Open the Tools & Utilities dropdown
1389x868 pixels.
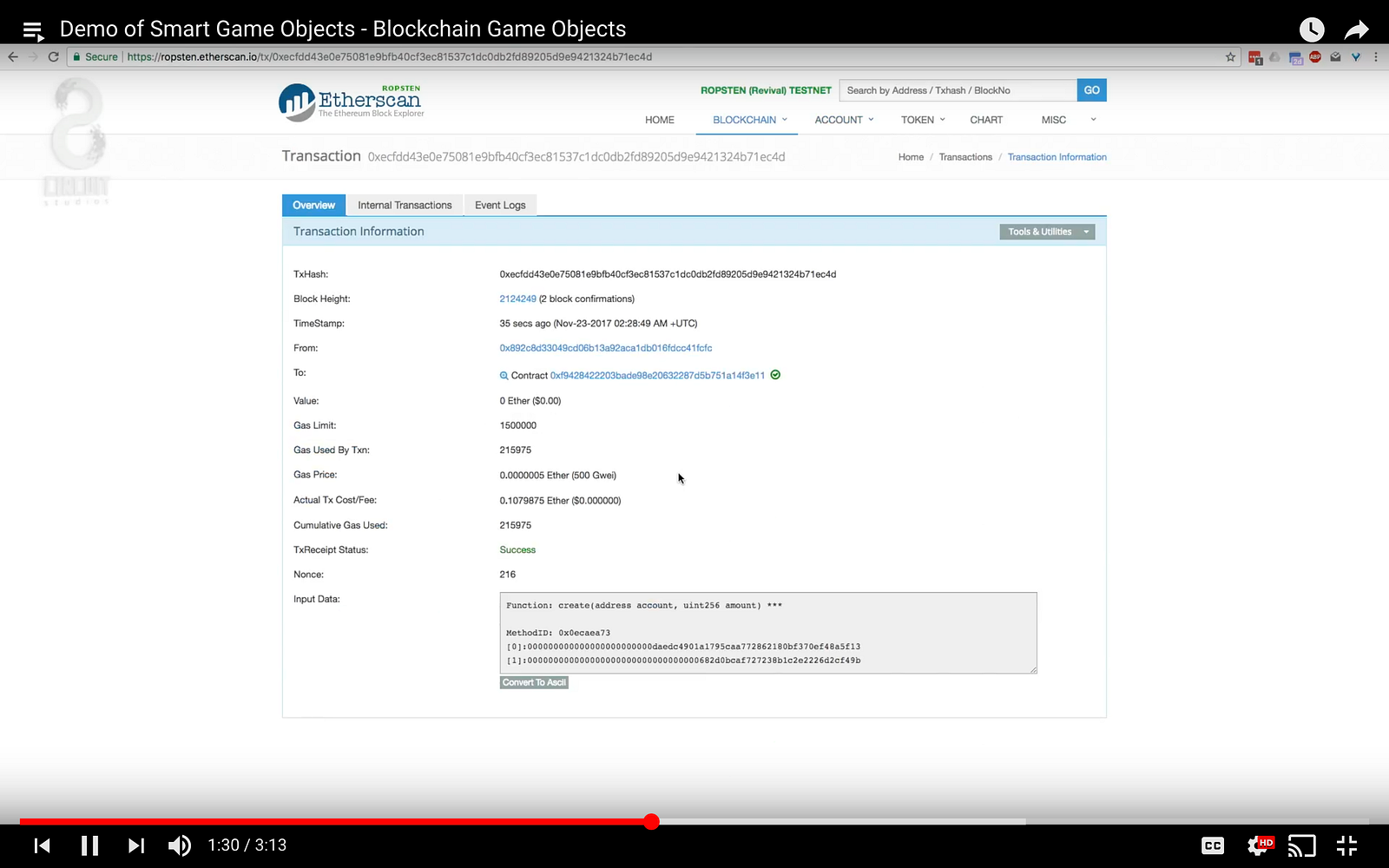(1047, 232)
